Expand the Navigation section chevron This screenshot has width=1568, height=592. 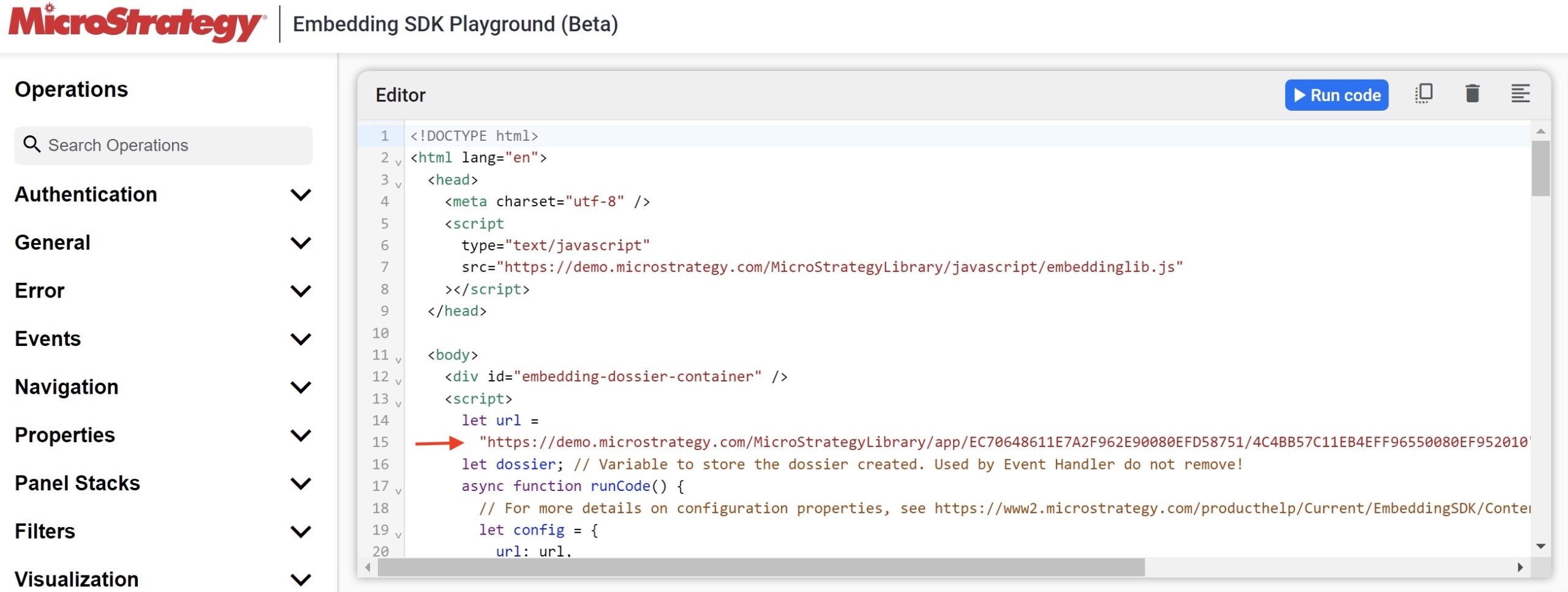[301, 388]
